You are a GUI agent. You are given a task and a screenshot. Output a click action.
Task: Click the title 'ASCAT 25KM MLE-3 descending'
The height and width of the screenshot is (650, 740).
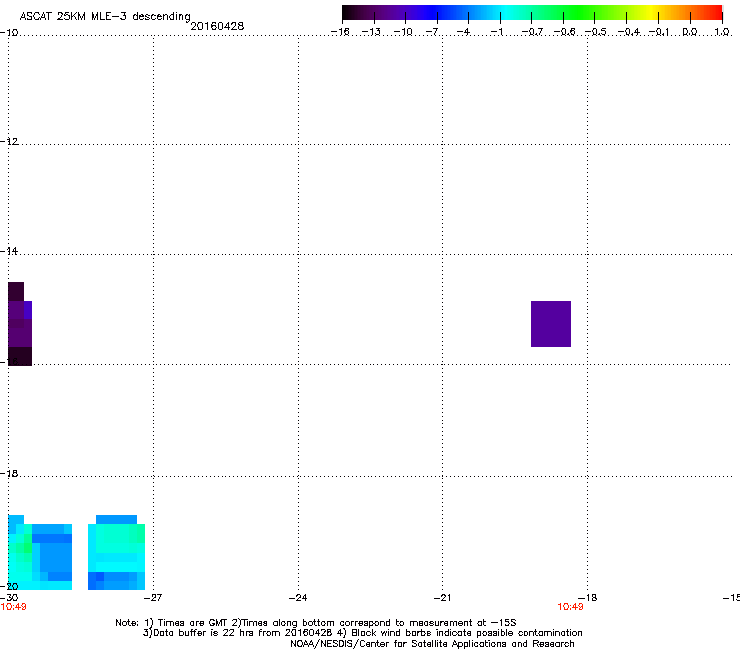105,17
